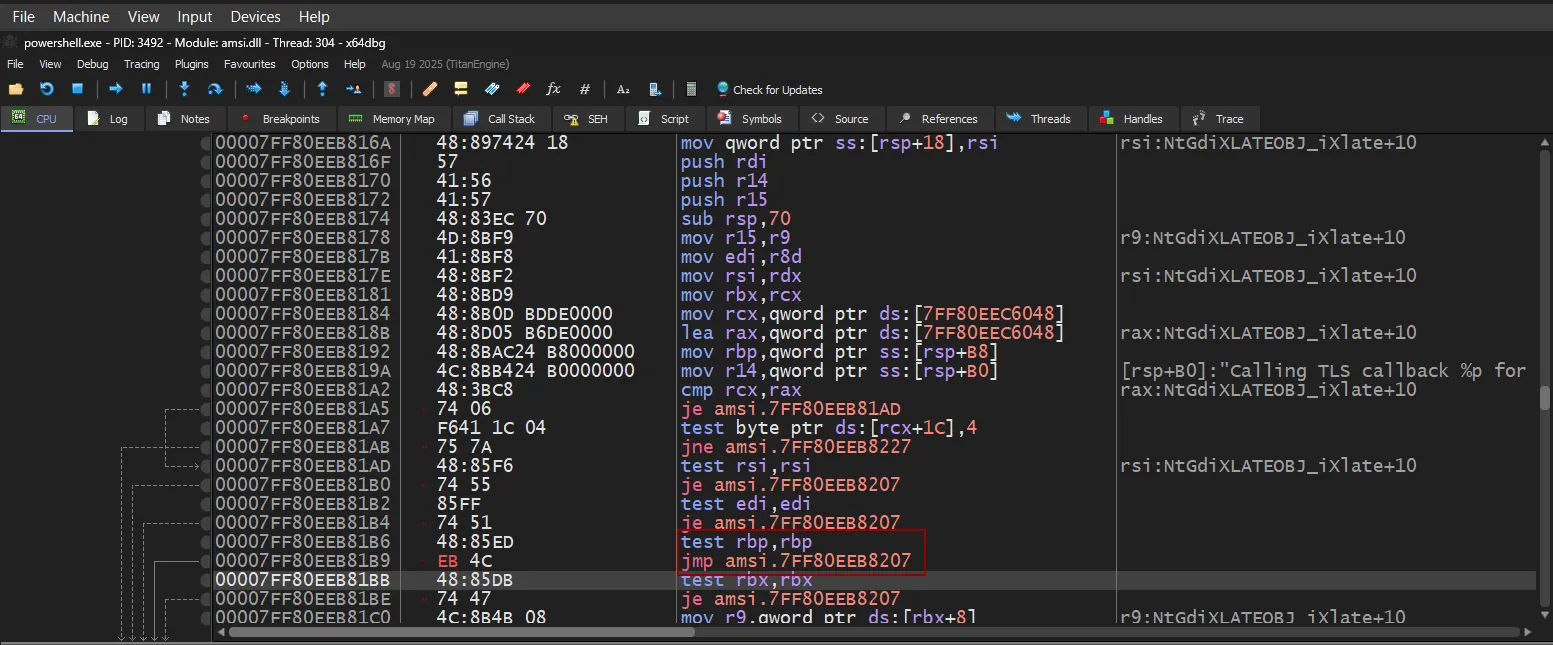Click the Open file folder icon
The image size is (1553, 645).
tap(16, 89)
